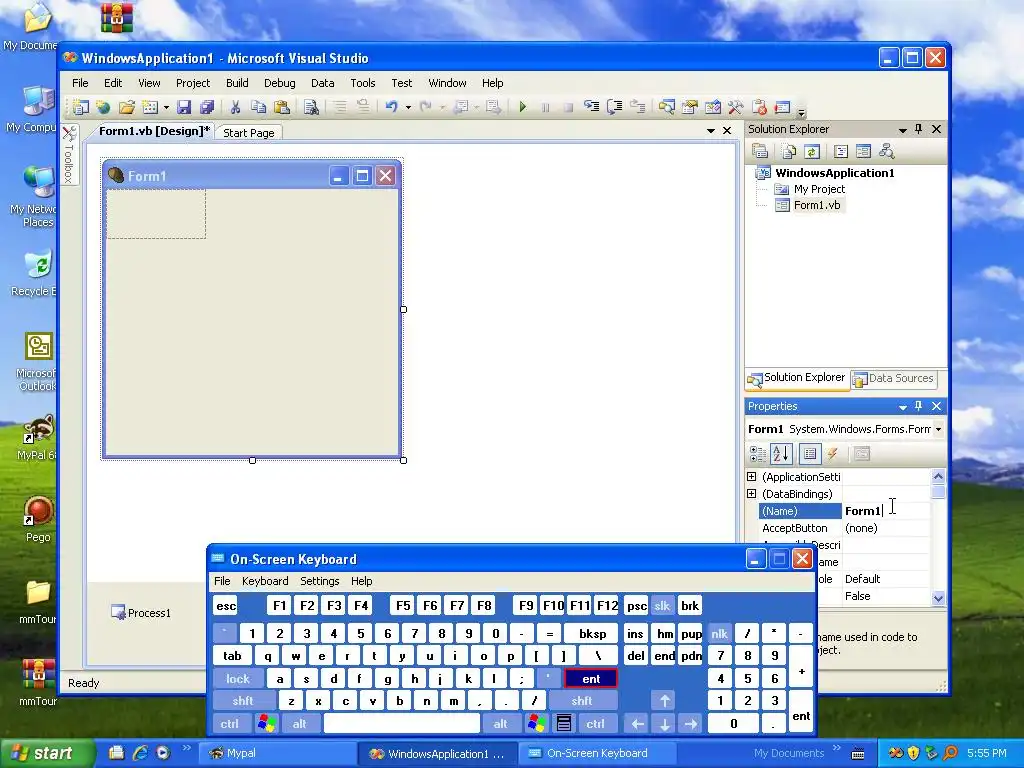This screenshot has height=768, width=1024.
Task: Open the active document list dropdown
Action: [x=711, y=131]
